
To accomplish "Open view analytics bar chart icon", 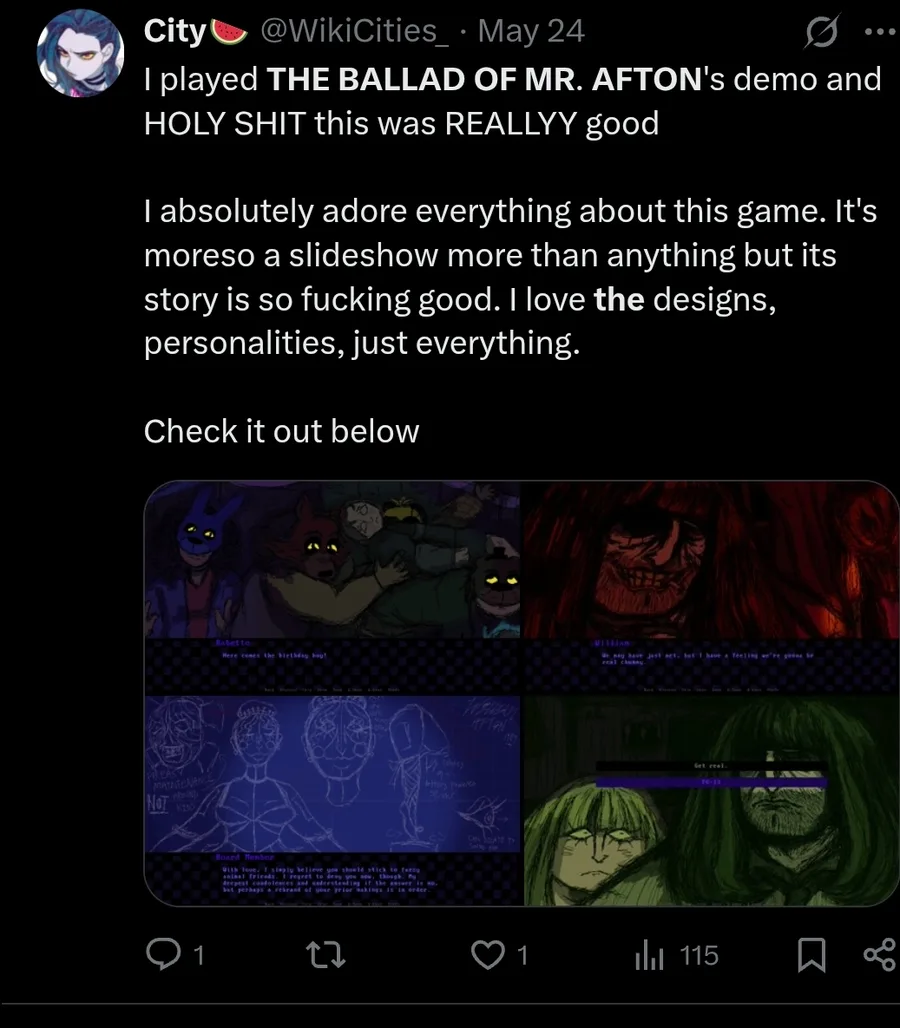I will coord(650,956).
